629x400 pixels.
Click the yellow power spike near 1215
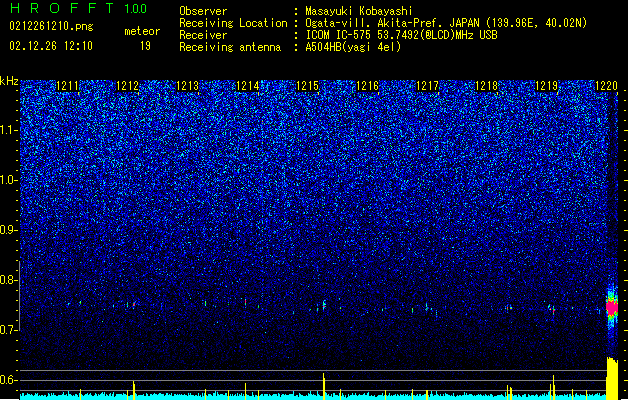point(324,386)
